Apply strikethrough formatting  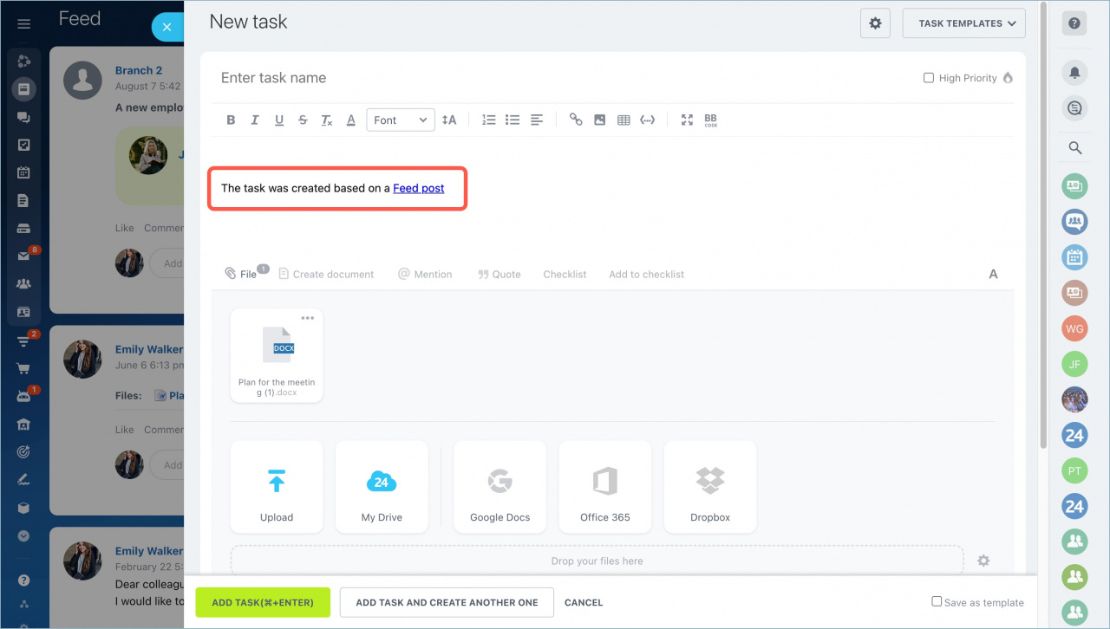click(303, 120)
